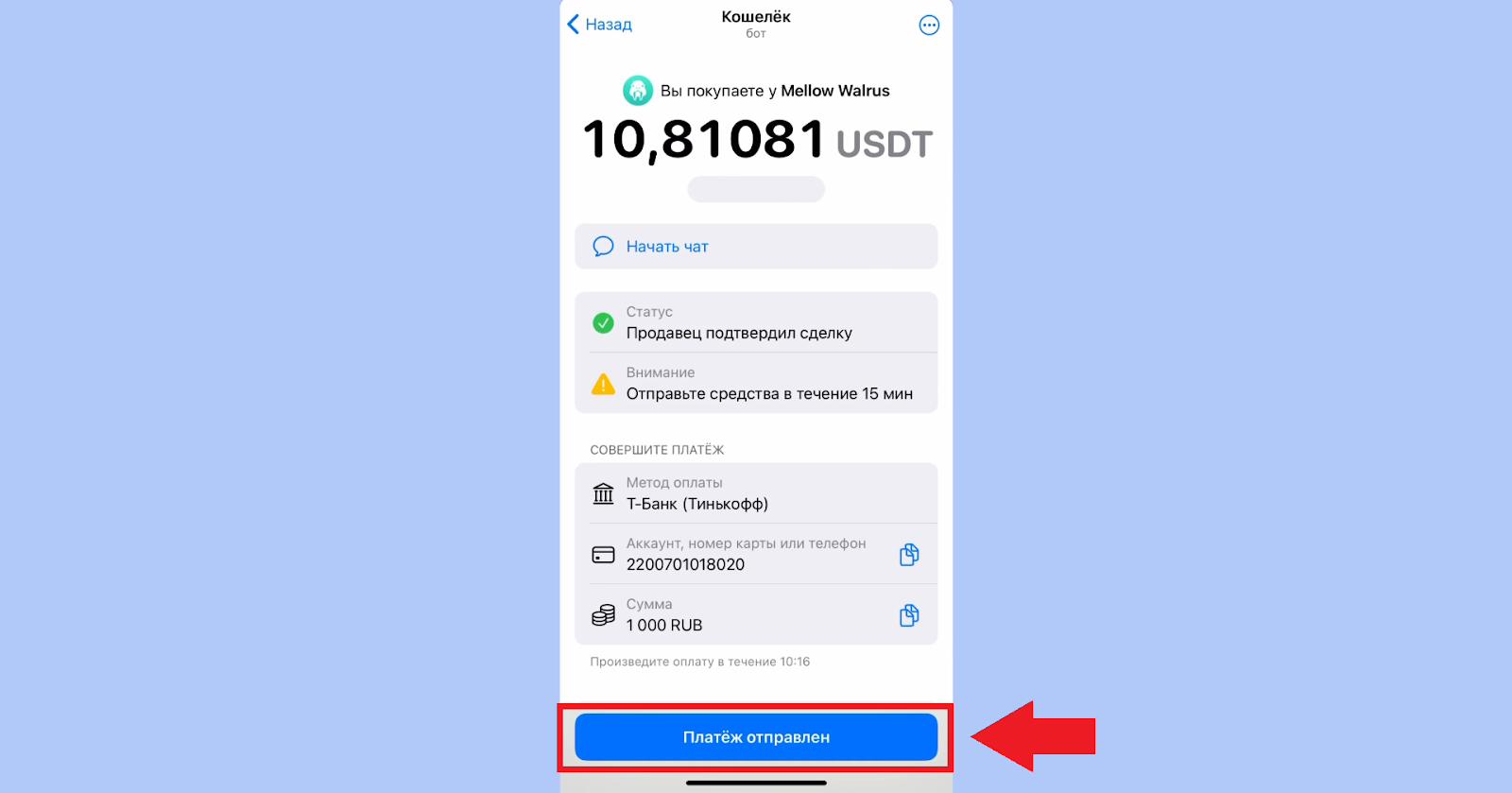Viewport: 1512px width, 793px height.
Task: Tap the Кошелёк bot title
Action: point(756,17)
